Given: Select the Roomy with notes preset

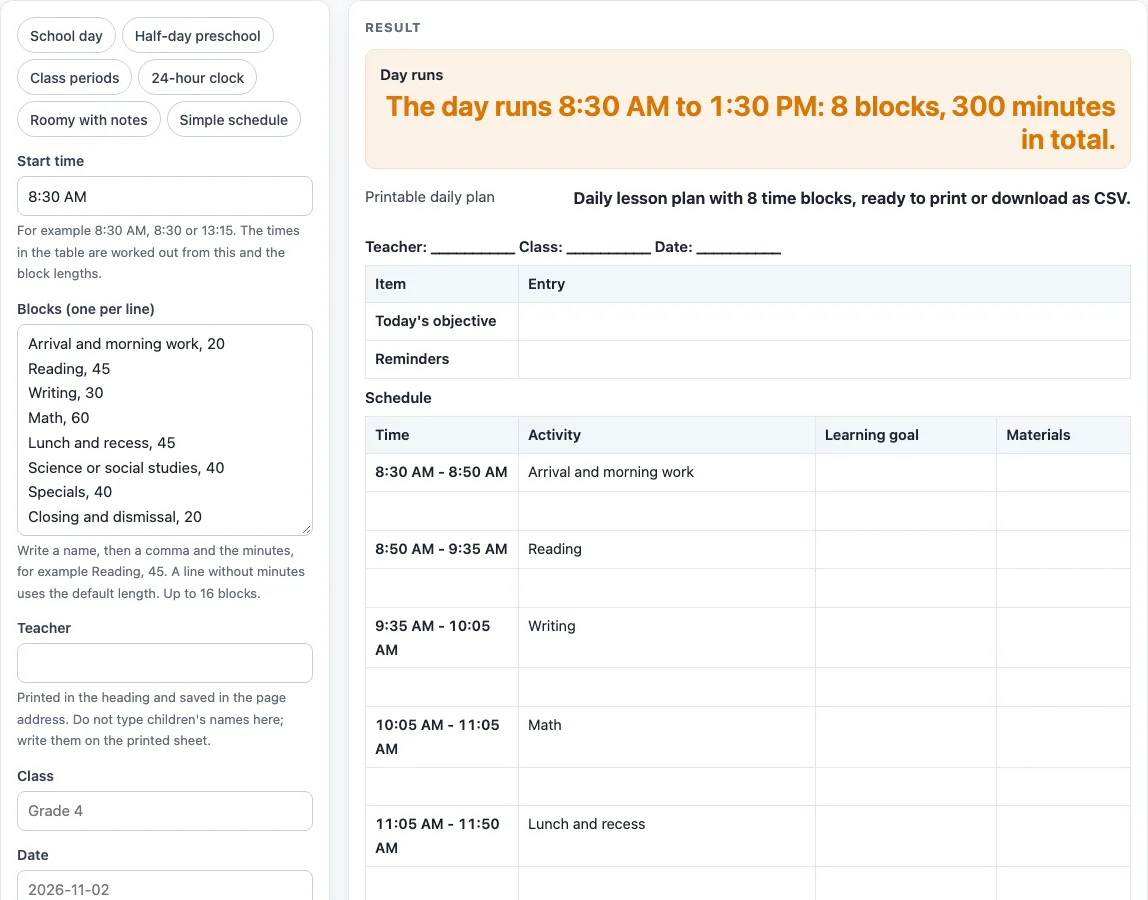Looking at the screenshot, I should tap(89, 119).
